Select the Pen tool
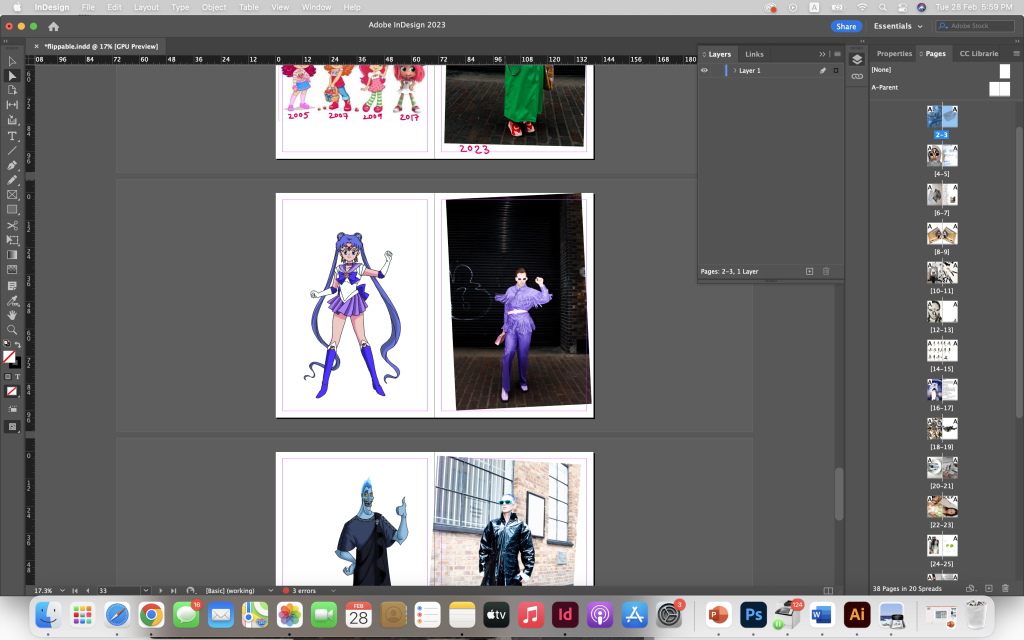The width and height of the screenshot is (1024, 640). click(x=12, y=166)
